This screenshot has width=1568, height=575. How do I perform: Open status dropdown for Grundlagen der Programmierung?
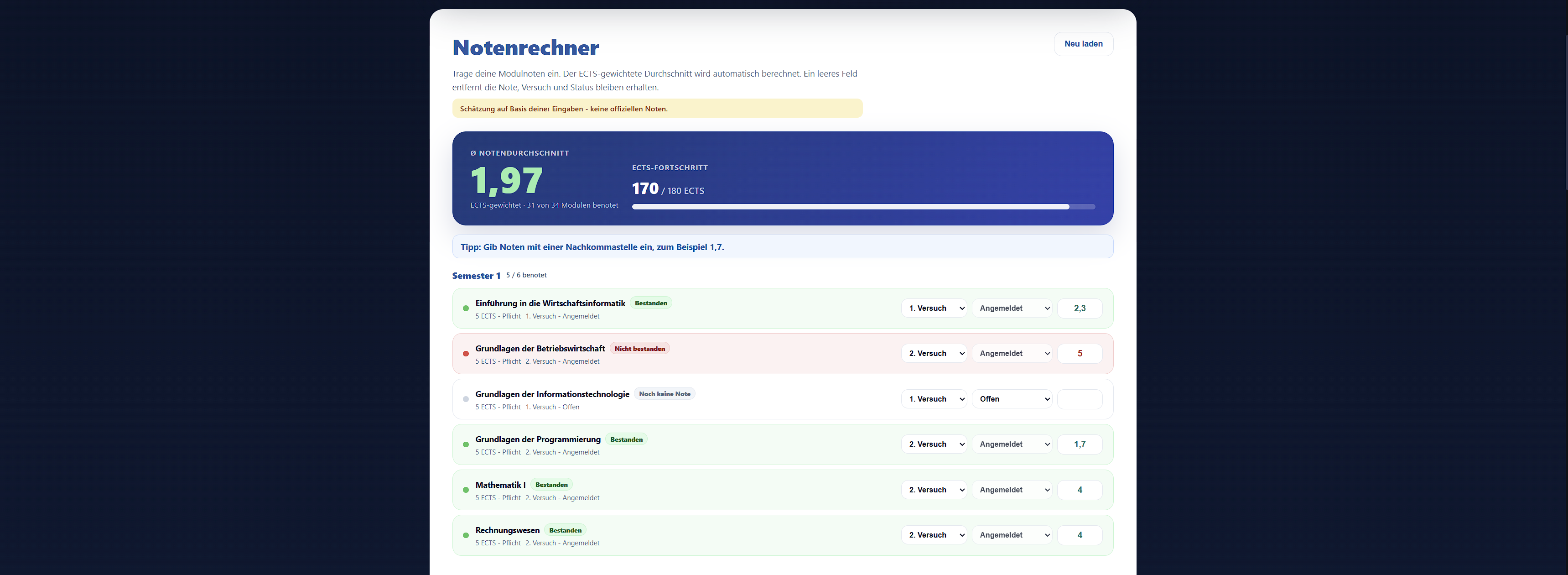tap(1012, 444)
